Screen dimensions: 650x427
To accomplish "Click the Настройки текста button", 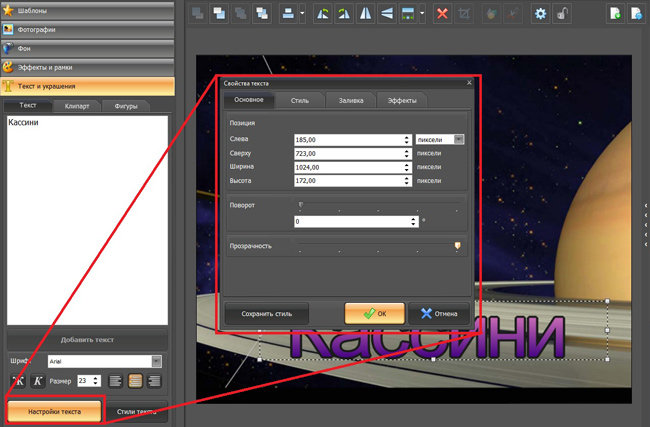I will tap(54, 412).
